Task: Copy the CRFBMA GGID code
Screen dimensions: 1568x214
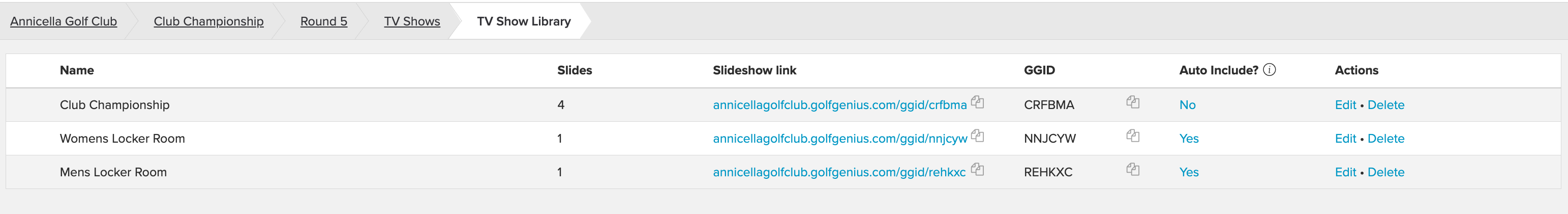Action: 1132,102
